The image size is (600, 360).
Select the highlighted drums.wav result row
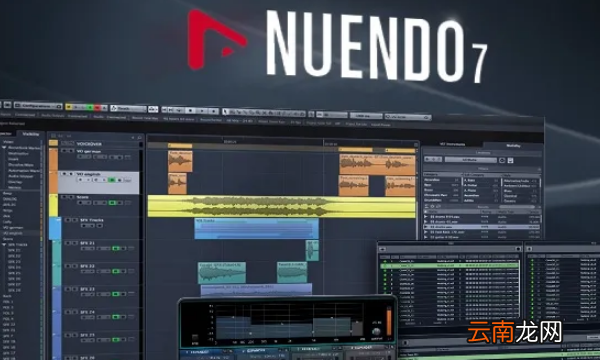pos(482,227)
